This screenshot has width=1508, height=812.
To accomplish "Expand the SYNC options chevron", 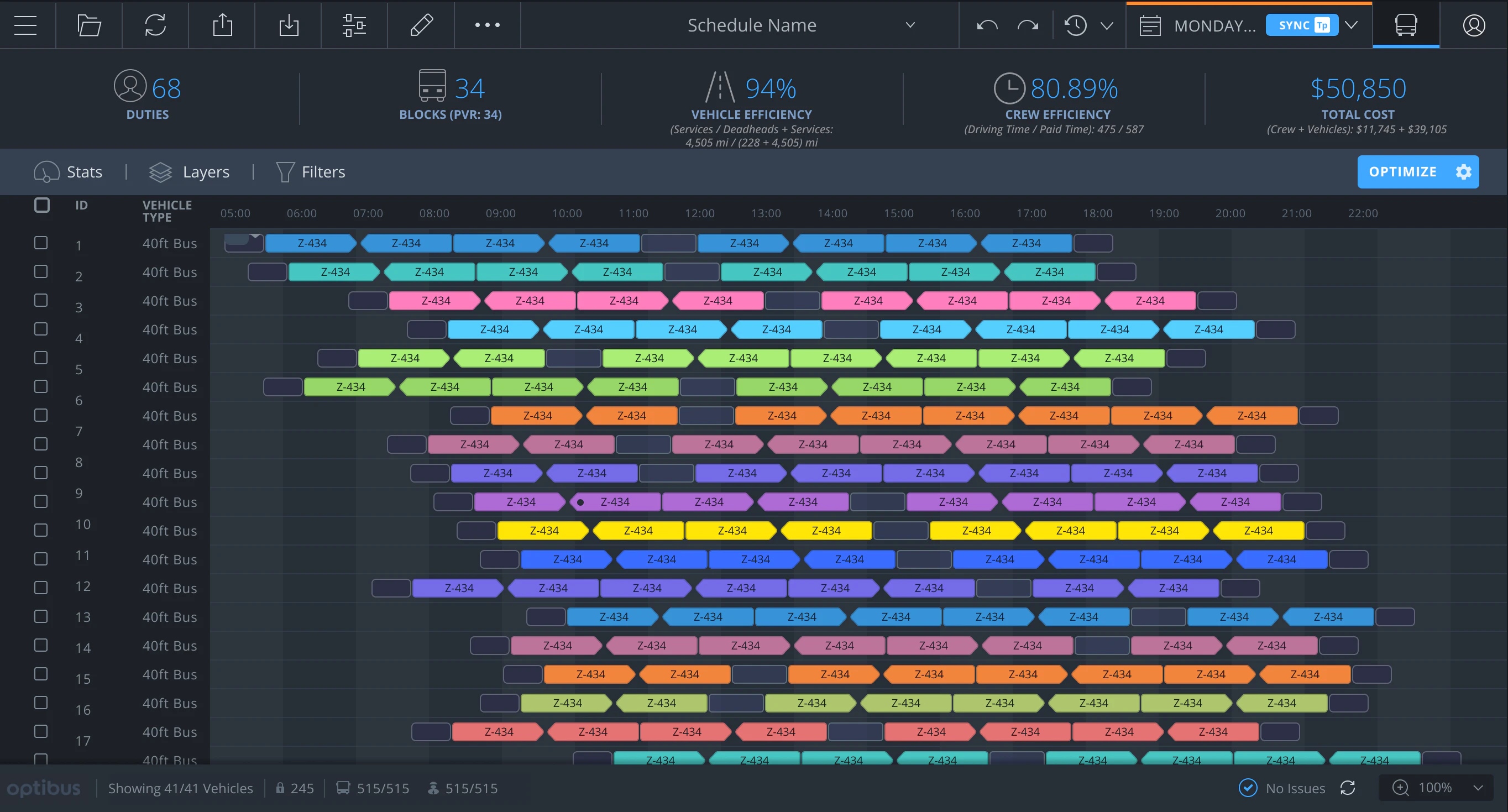I will click(x=1352, y=25).
